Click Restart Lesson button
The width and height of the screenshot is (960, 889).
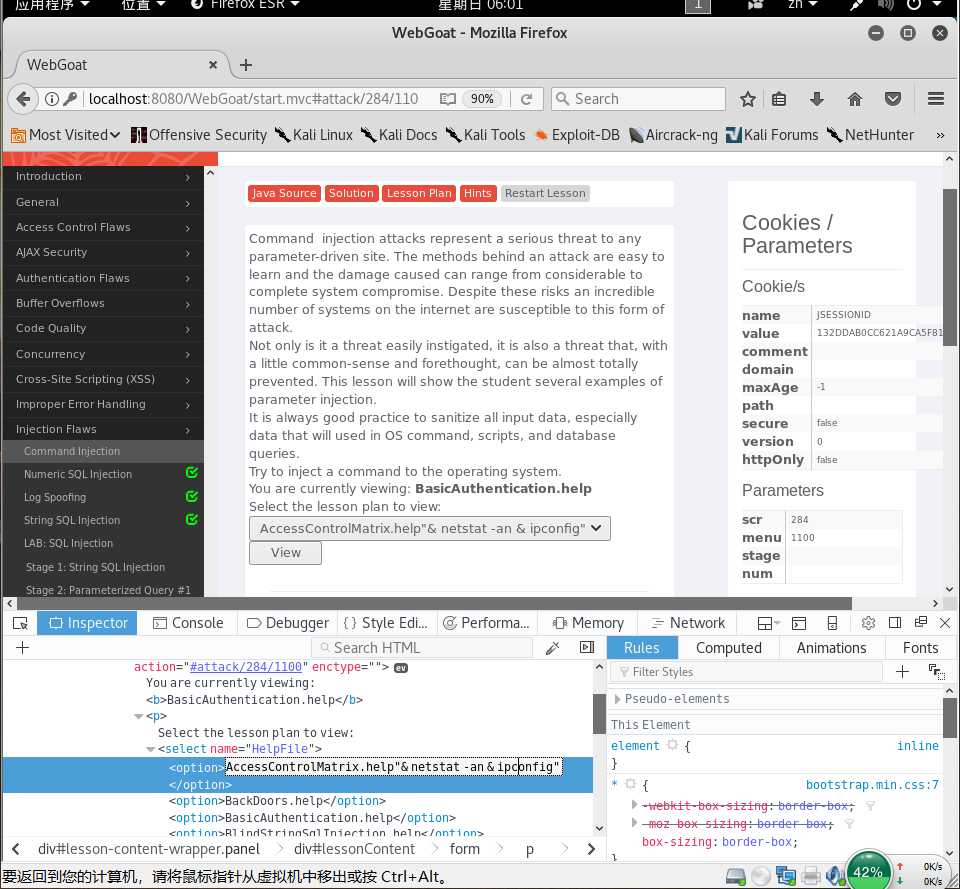545,193
